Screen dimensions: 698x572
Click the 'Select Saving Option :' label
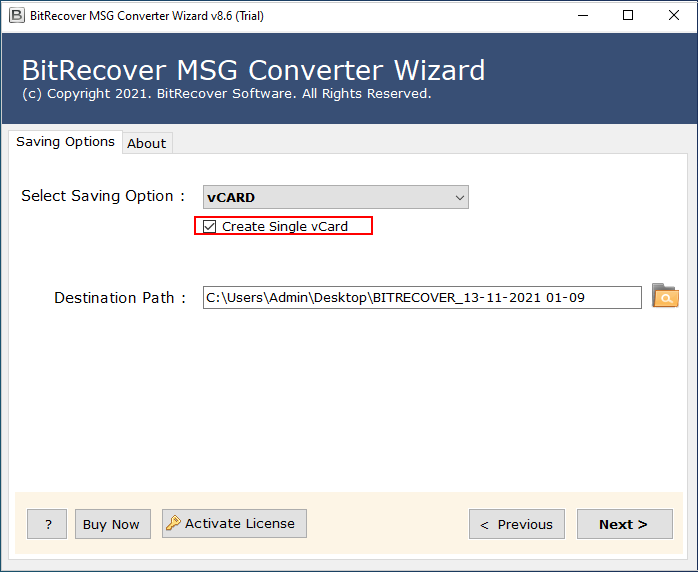point(103,196)
